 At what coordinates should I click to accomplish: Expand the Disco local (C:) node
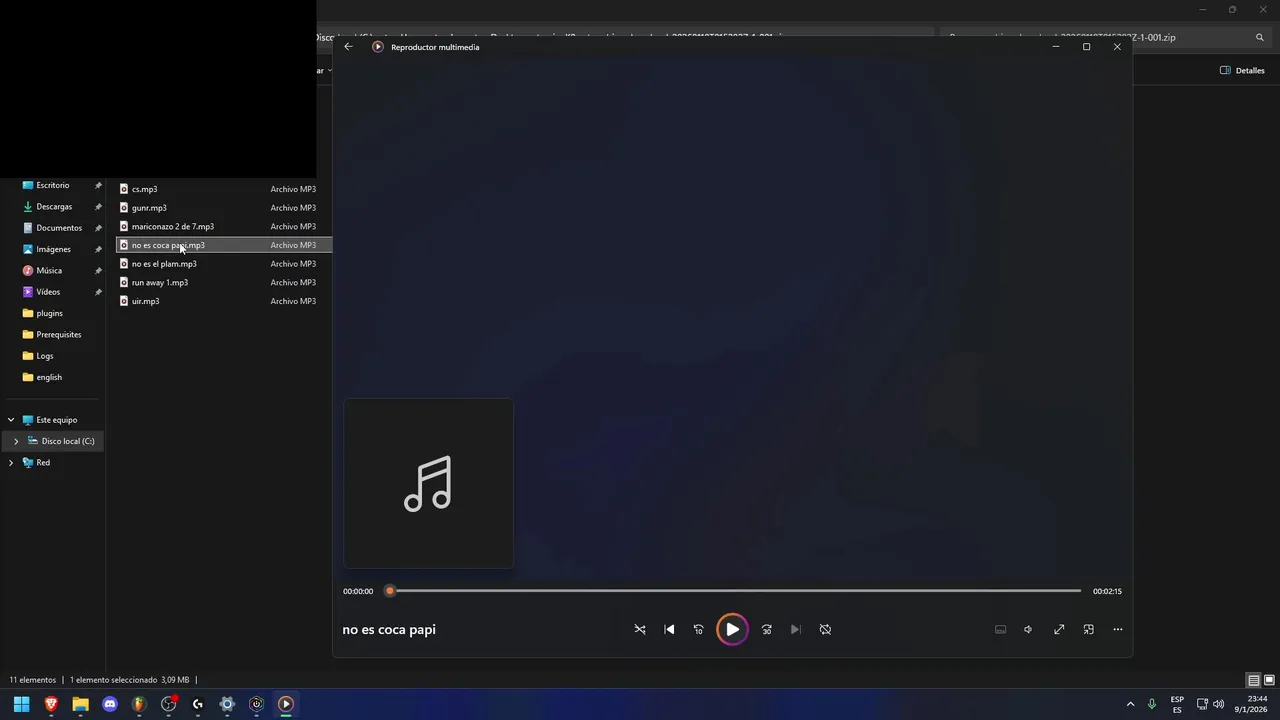[16, 441]
